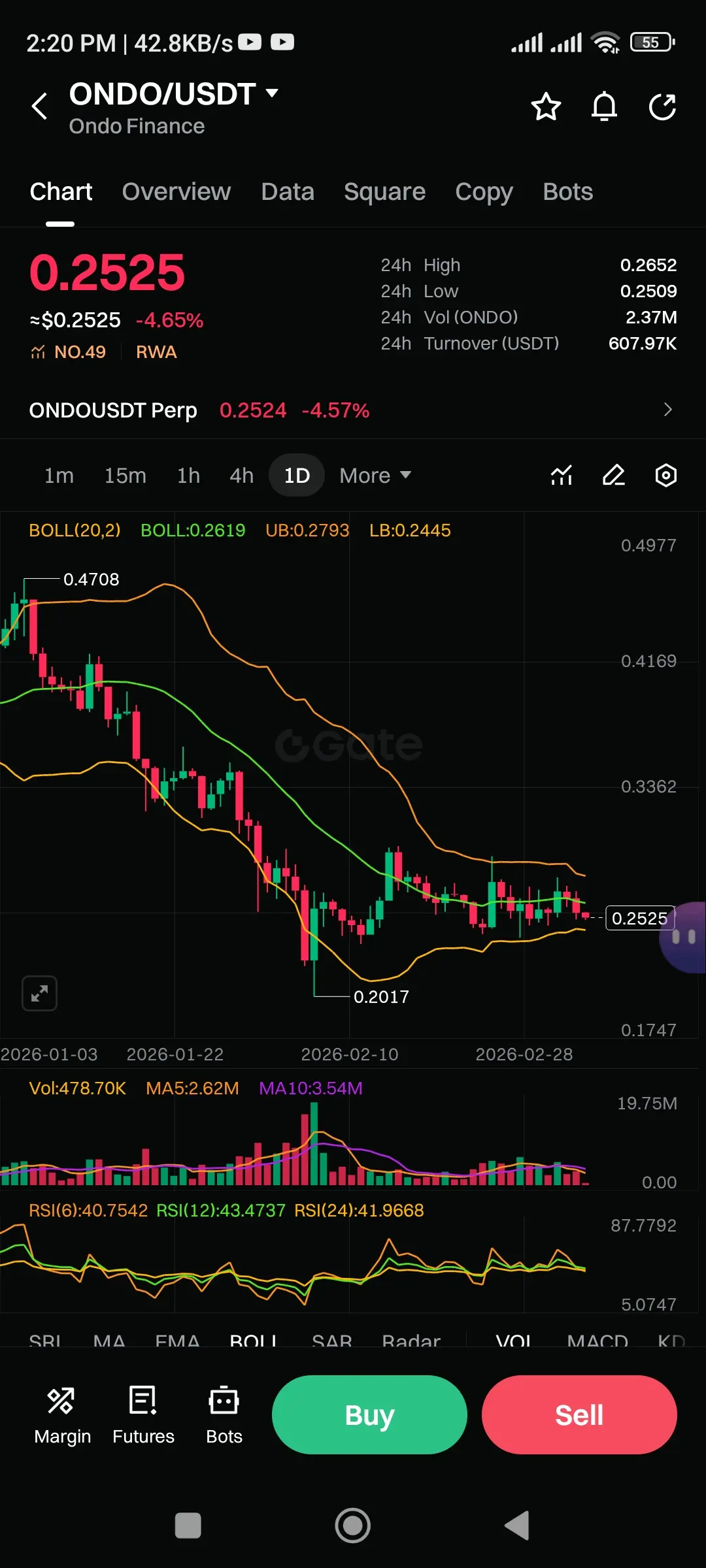Image resolution: width=706 pixels, height=1568 pixels.
Task: Tap Android back triangle button
Action: [517, 1526]
